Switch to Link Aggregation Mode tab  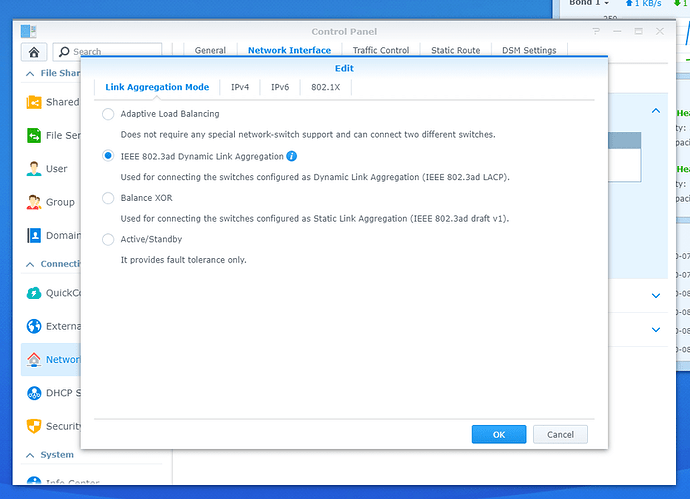[x=157, y=87]
